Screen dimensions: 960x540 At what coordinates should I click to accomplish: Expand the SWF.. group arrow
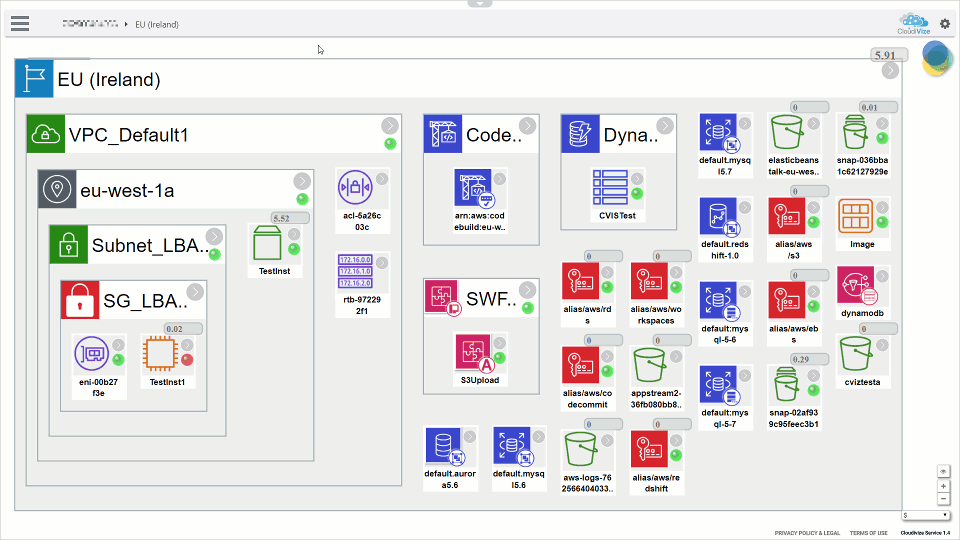click(x=527, y=290)
